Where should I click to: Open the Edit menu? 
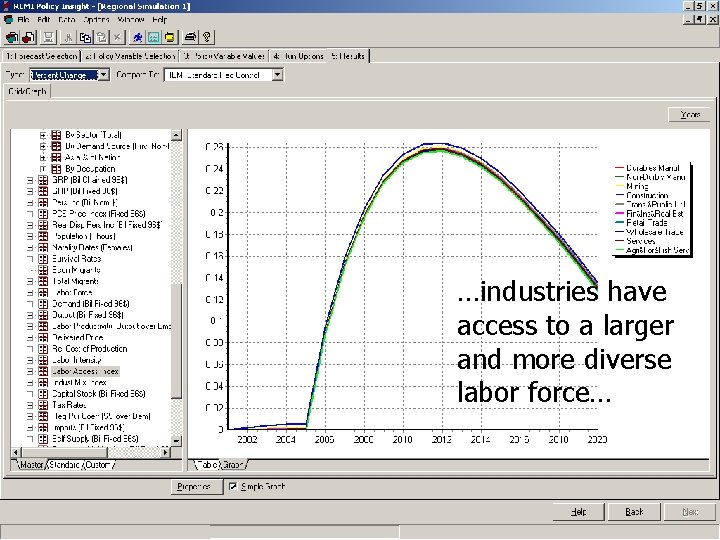(x=44, y=20)
